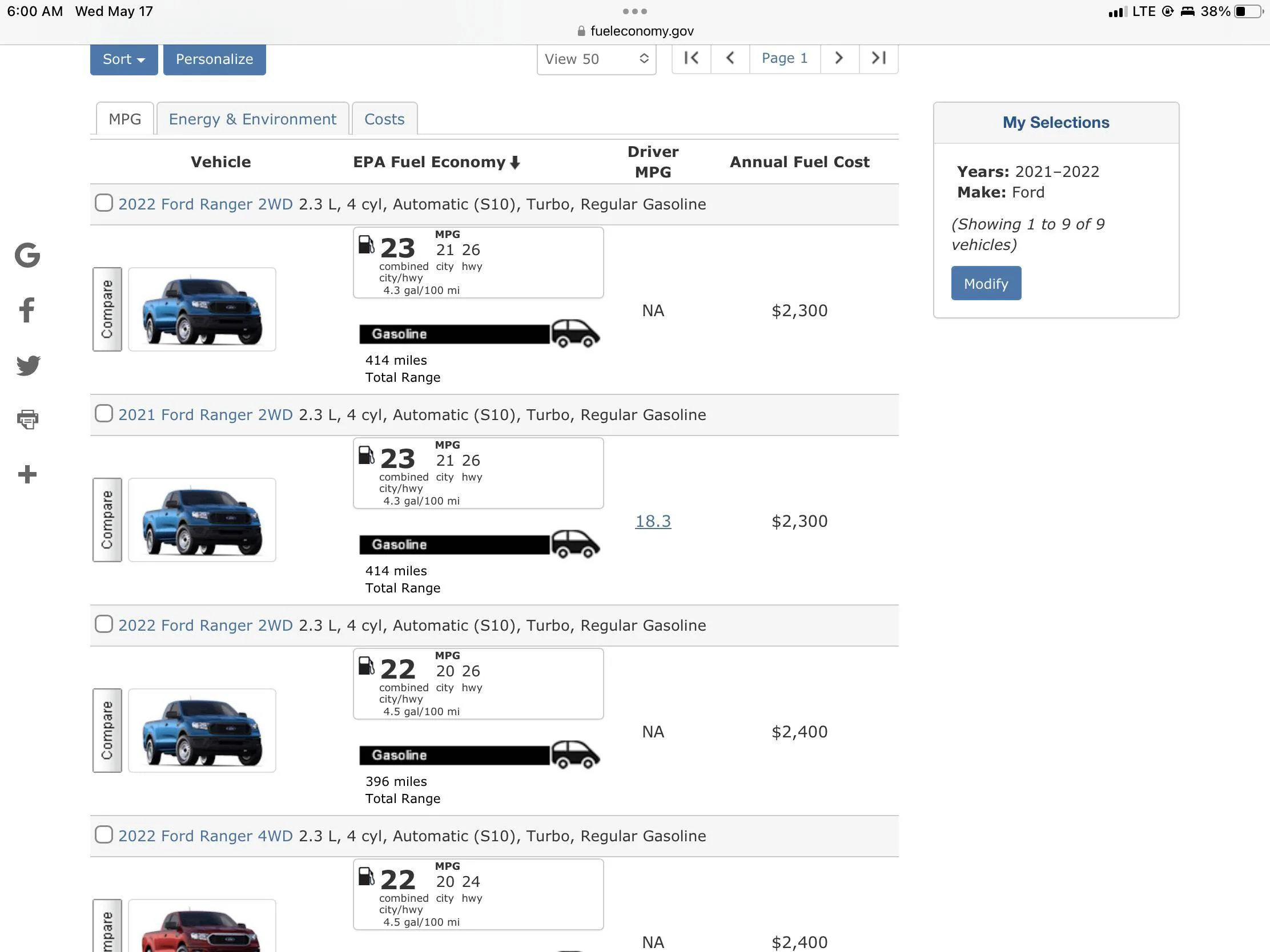Go to the previous results page
1270x952 pixels.
tap(730, 58)
